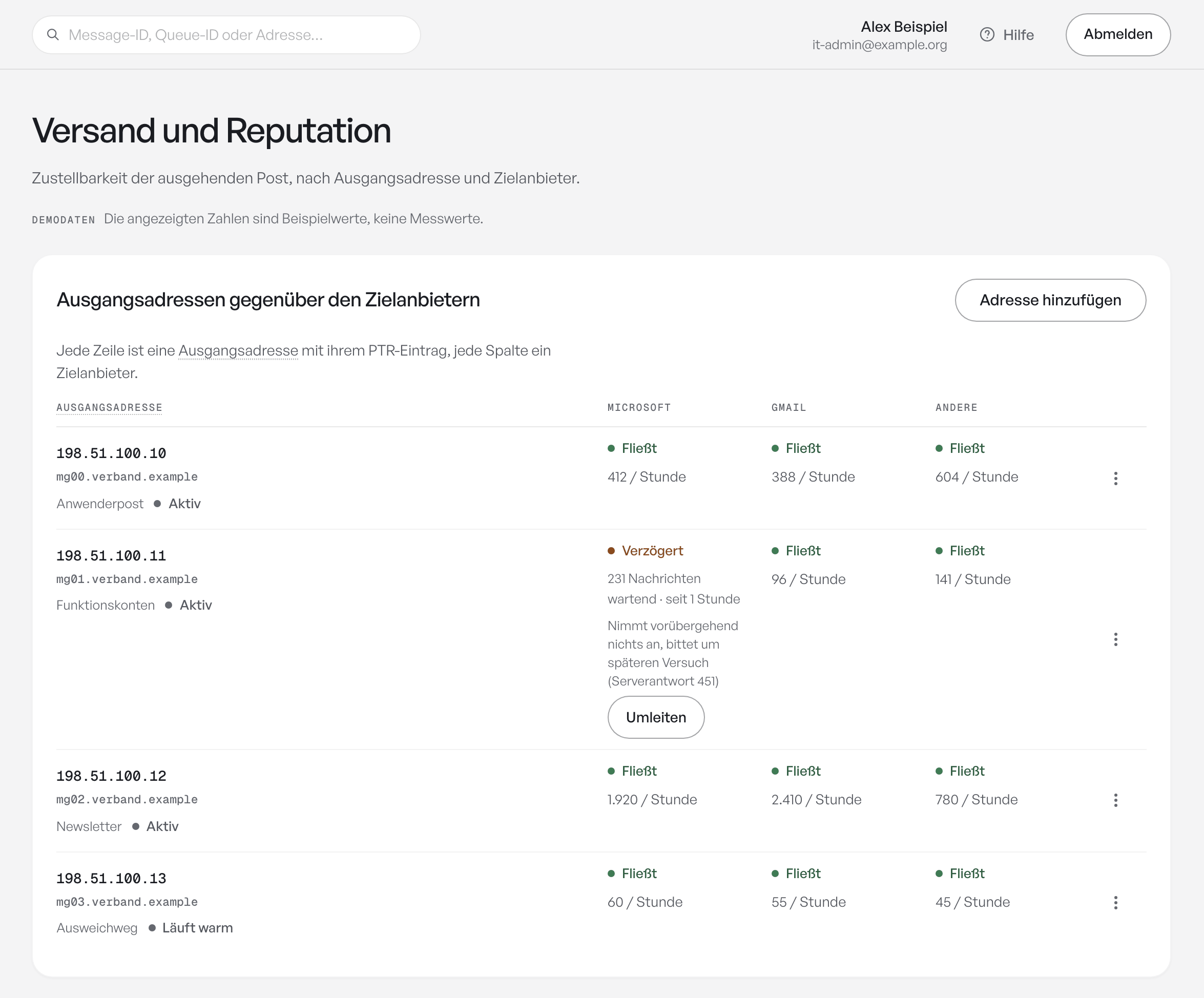The image size is (1204, 998).
Task: Click the 96 / Stunde Gmail rate
Action: point(808,579)
